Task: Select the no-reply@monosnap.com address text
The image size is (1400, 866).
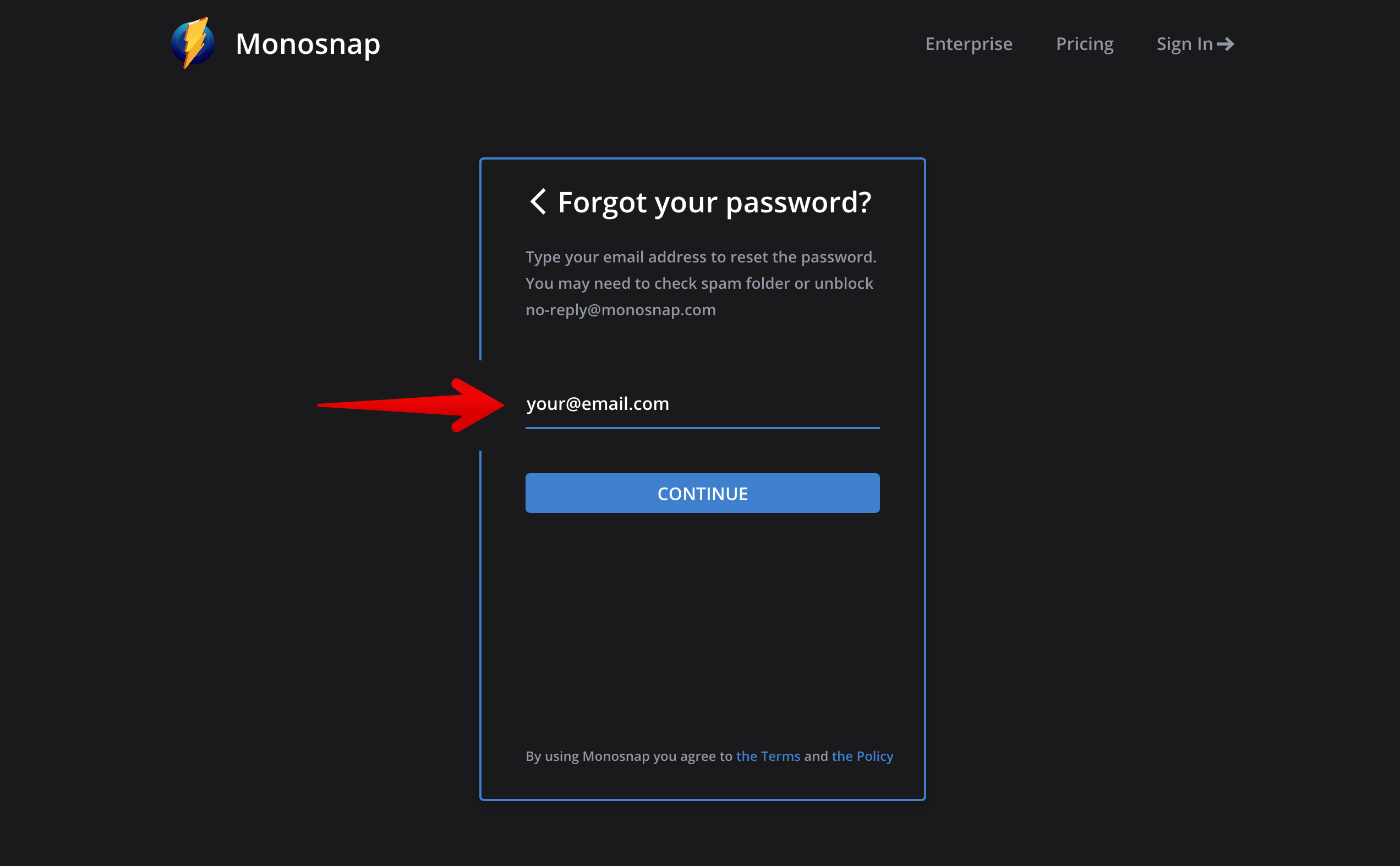Action: (x=620, y=310)
